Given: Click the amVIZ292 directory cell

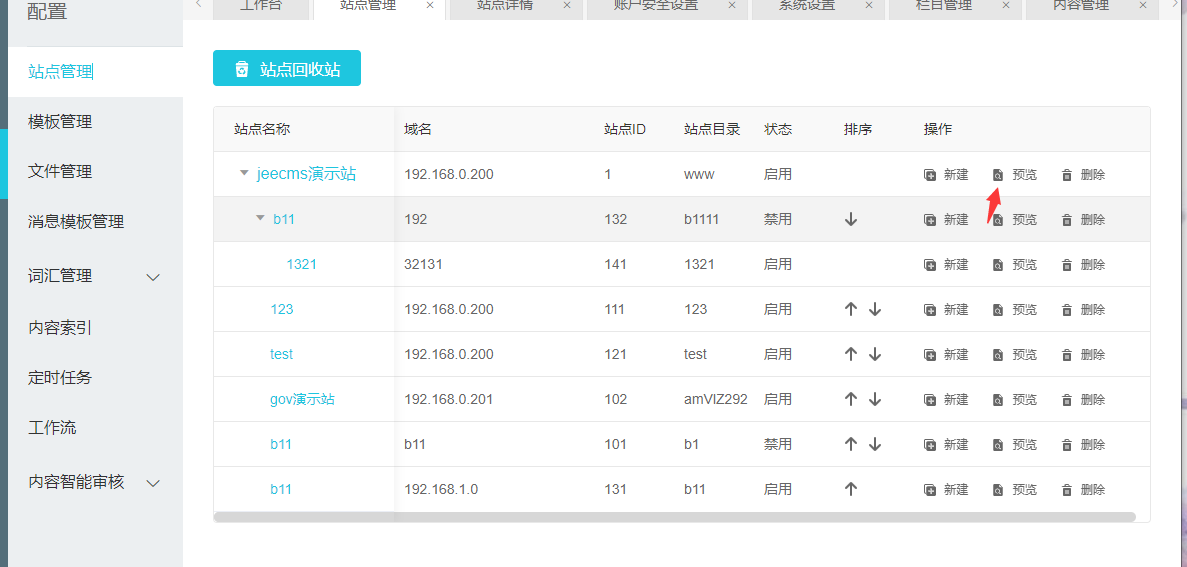Looking at the screenshot, I should point(716,399).
